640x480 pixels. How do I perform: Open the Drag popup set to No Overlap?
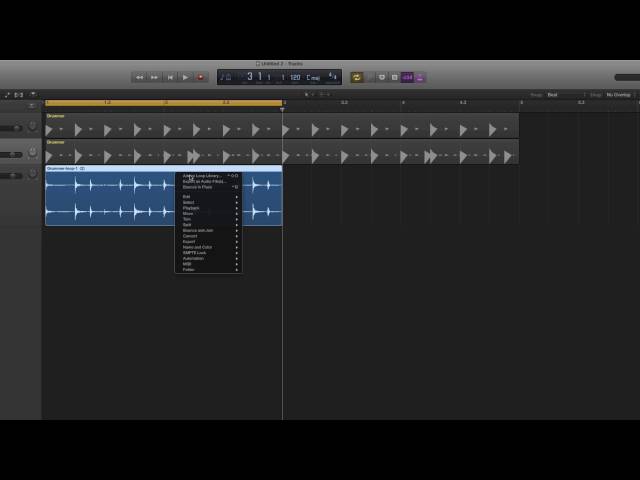(x=620, y=95)
